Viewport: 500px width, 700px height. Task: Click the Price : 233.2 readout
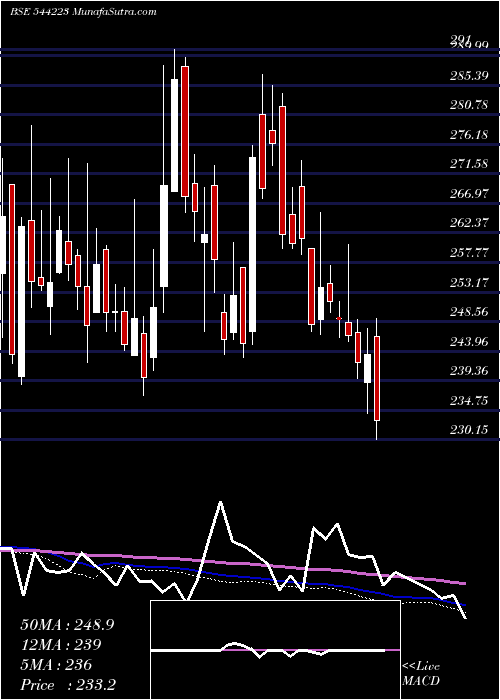pyautogui.click(x=68, y=685)
